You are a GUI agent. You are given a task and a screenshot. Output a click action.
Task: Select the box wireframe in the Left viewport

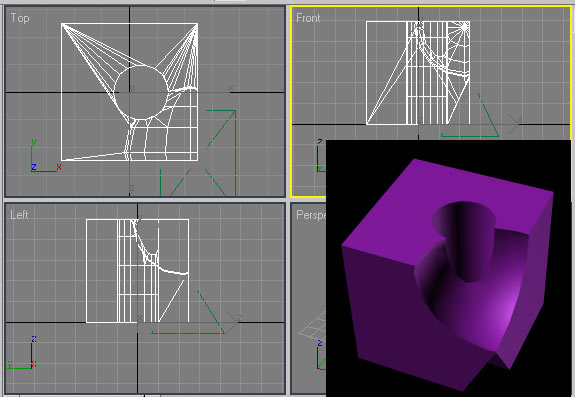coord(138,271)
